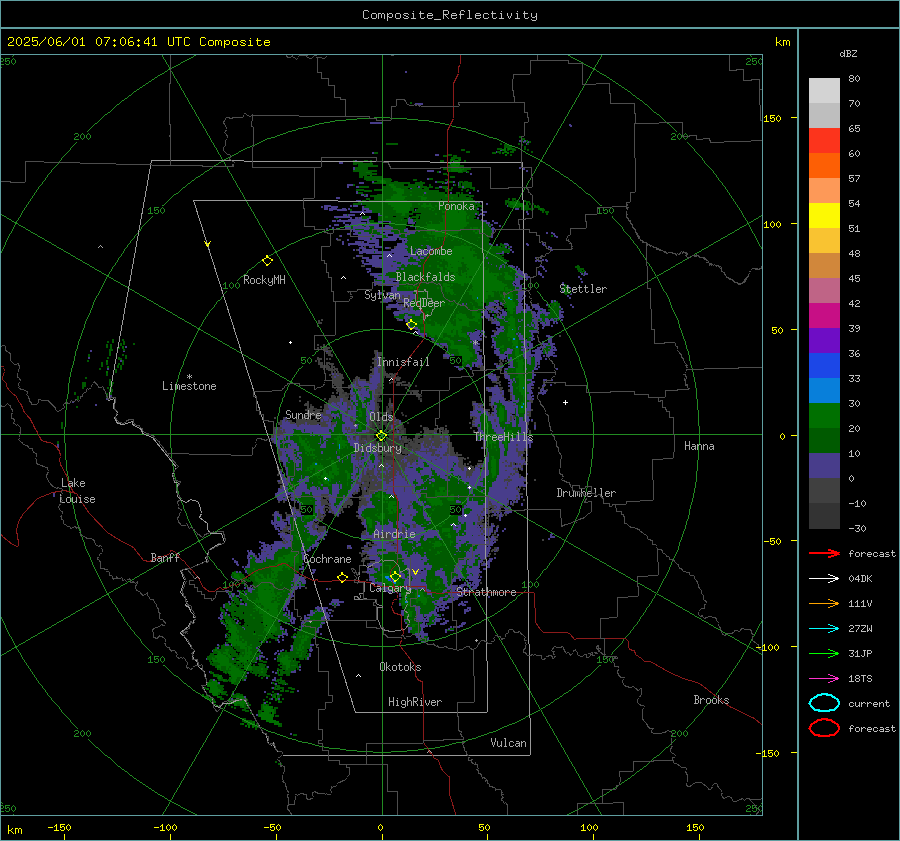Click the Blackfalds city label
Screen dimensions: 900x841
coord(425,277)
